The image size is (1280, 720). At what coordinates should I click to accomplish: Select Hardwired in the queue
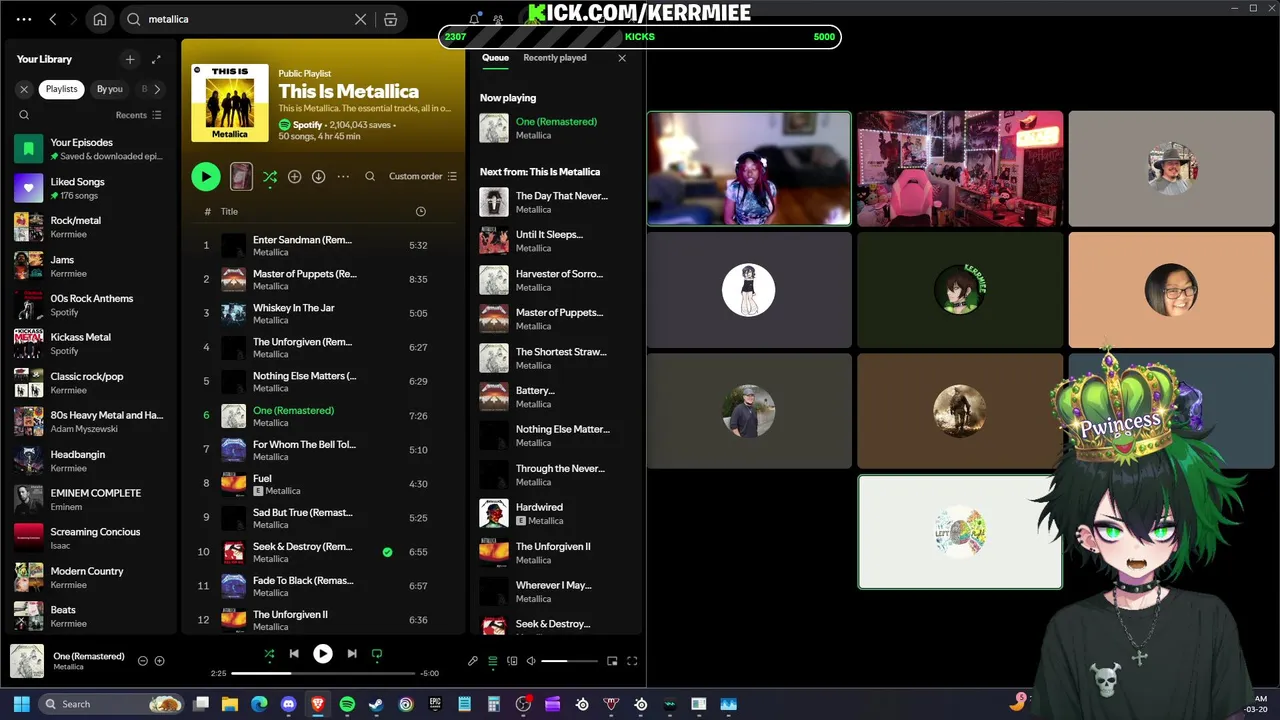[x=555, y=513]
